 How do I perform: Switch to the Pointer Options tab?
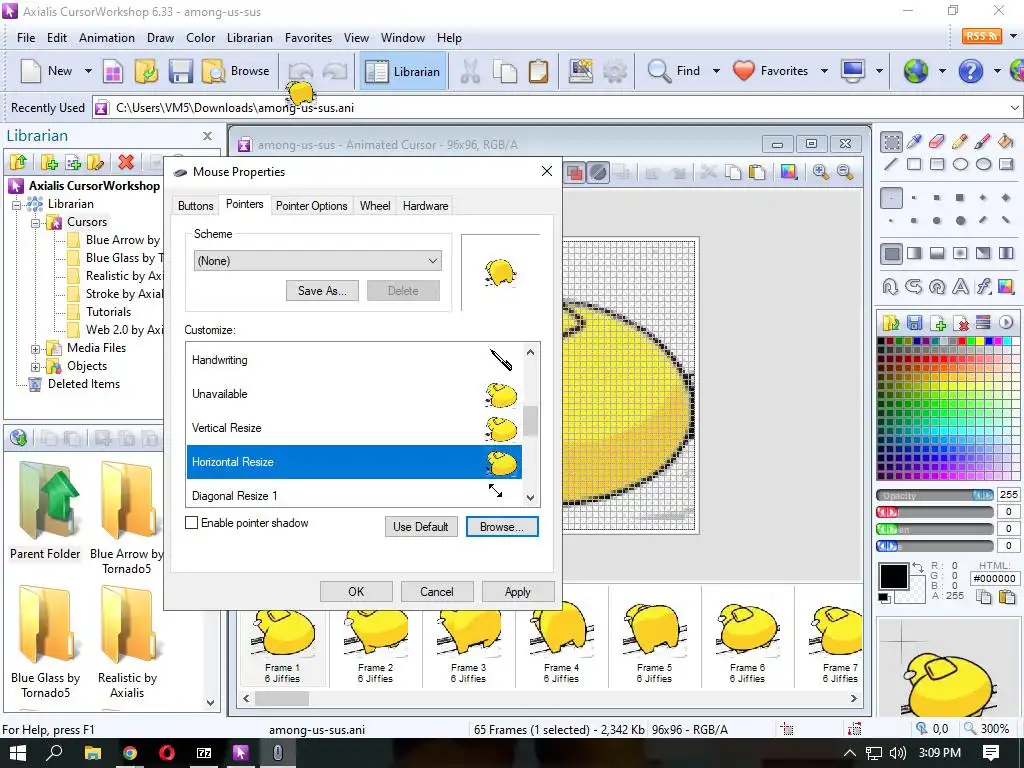click(312, 206)
